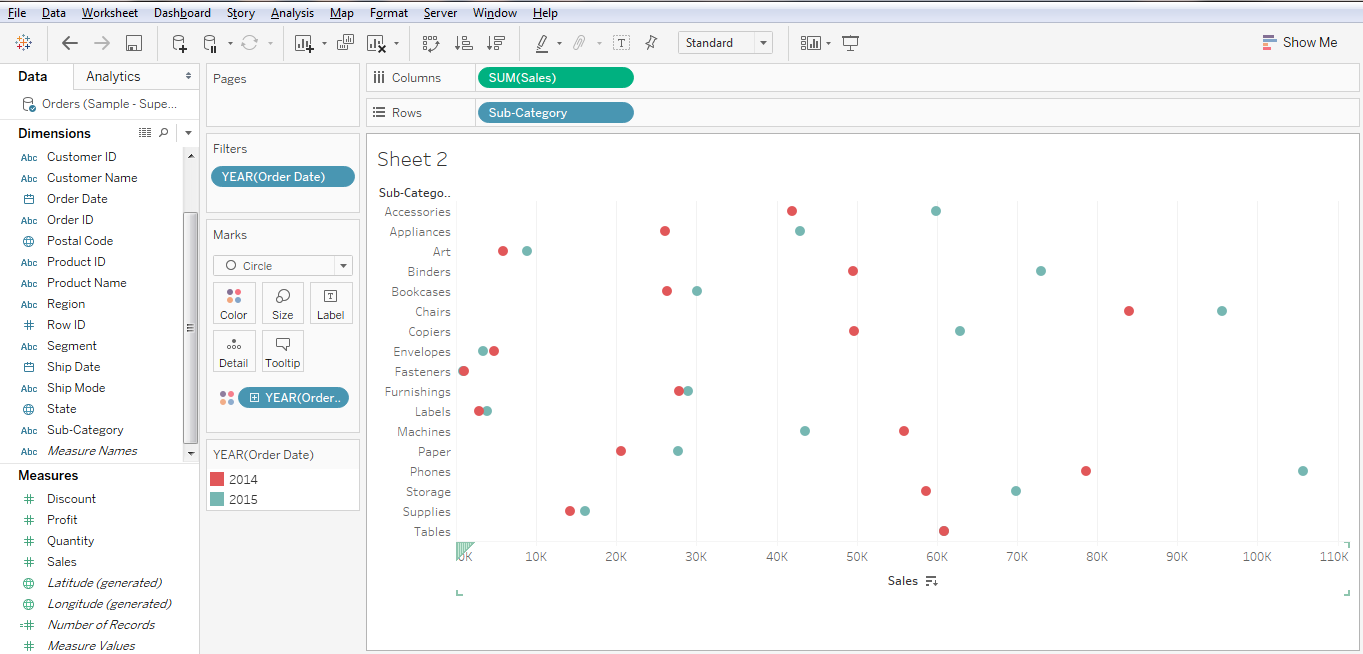This screenshot has height=654, width=1363.
Task: Click the Sort descending toolbar icon
Action: click(x=495, y=43)
